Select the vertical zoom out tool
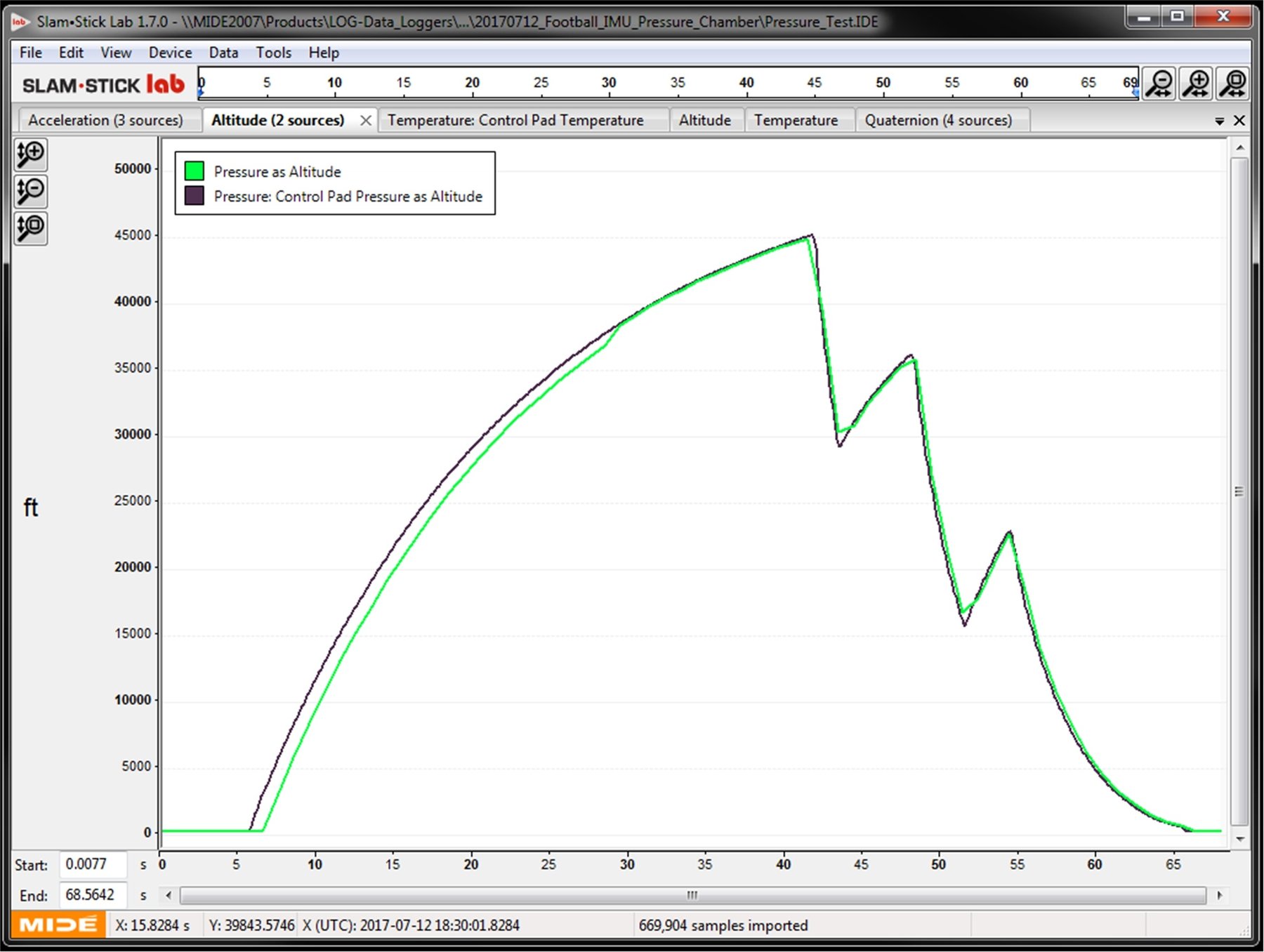The width and height of the screenshot is (1264, 952). coord(30,191)
